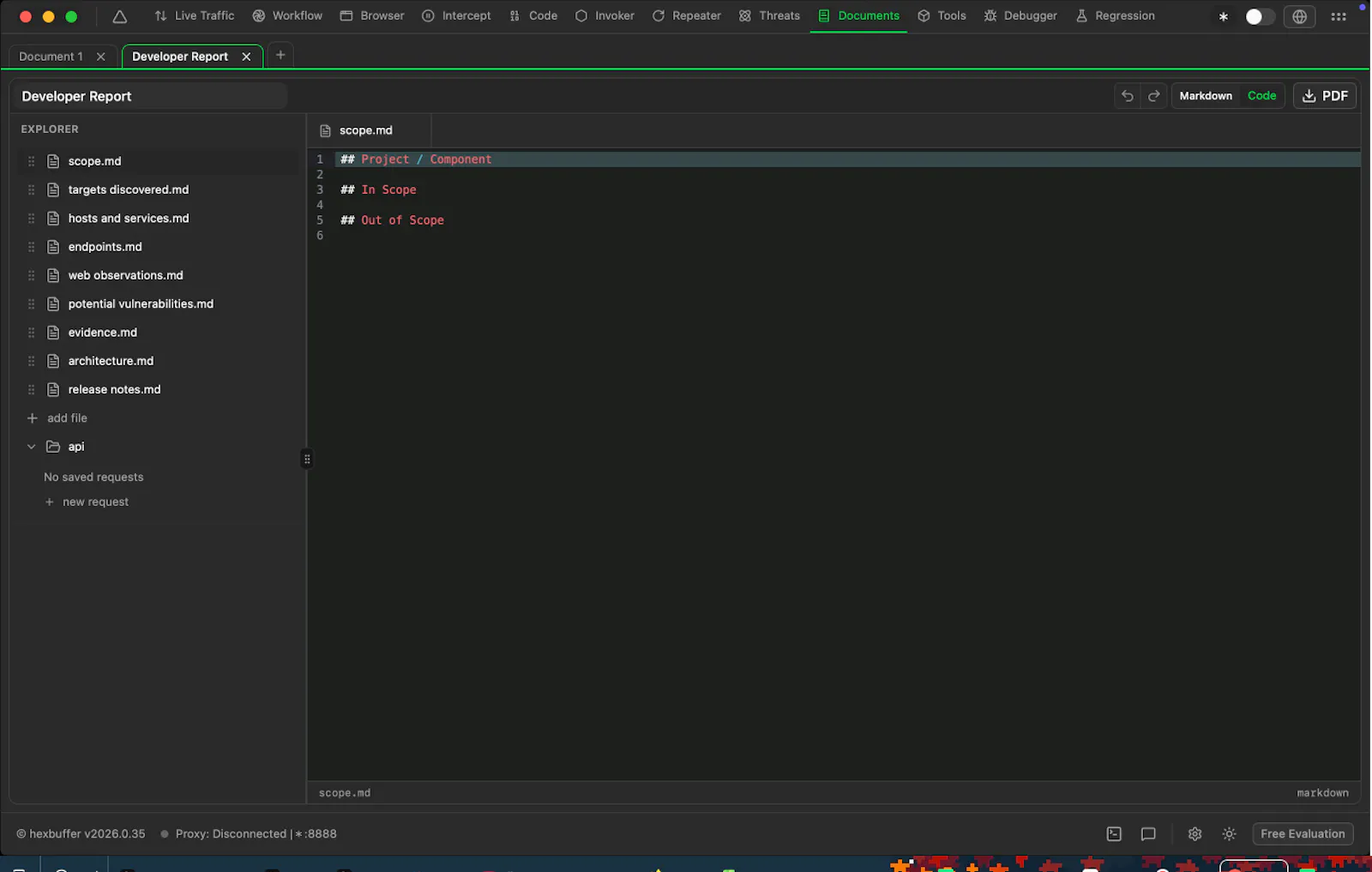Open the apps grid menu icon
Image resolution: width=1372 pixels, height=872 pixels.
1338,16
